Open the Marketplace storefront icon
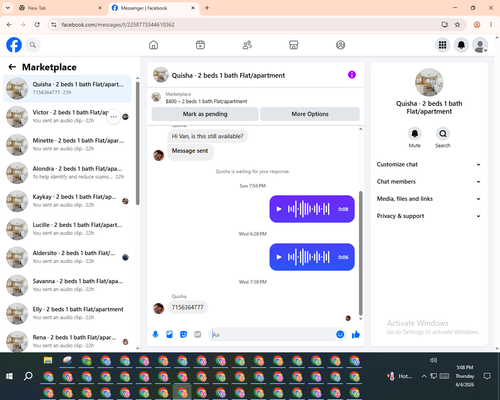 click(x=294, y=45)
